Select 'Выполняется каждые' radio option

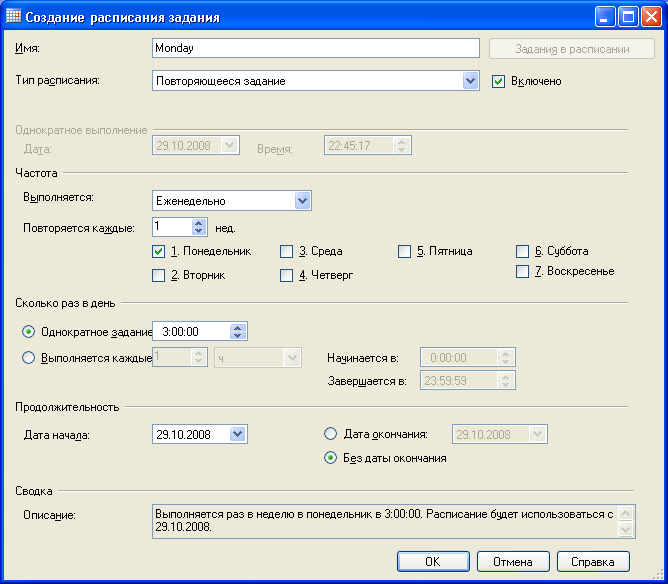[x=29, y=357]
